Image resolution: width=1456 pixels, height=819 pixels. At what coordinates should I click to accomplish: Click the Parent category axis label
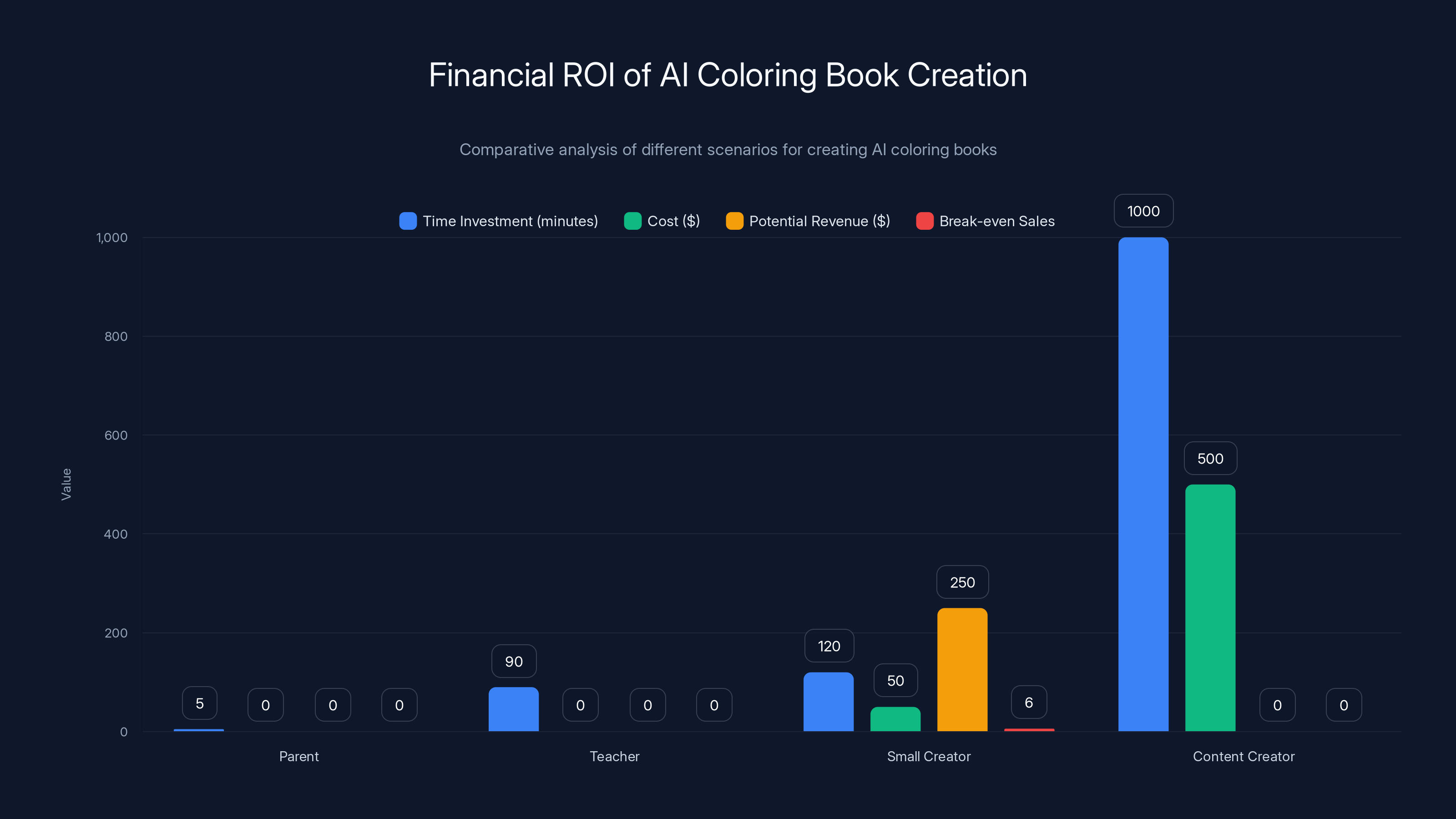pyautogui.click(x=299, y=756)
